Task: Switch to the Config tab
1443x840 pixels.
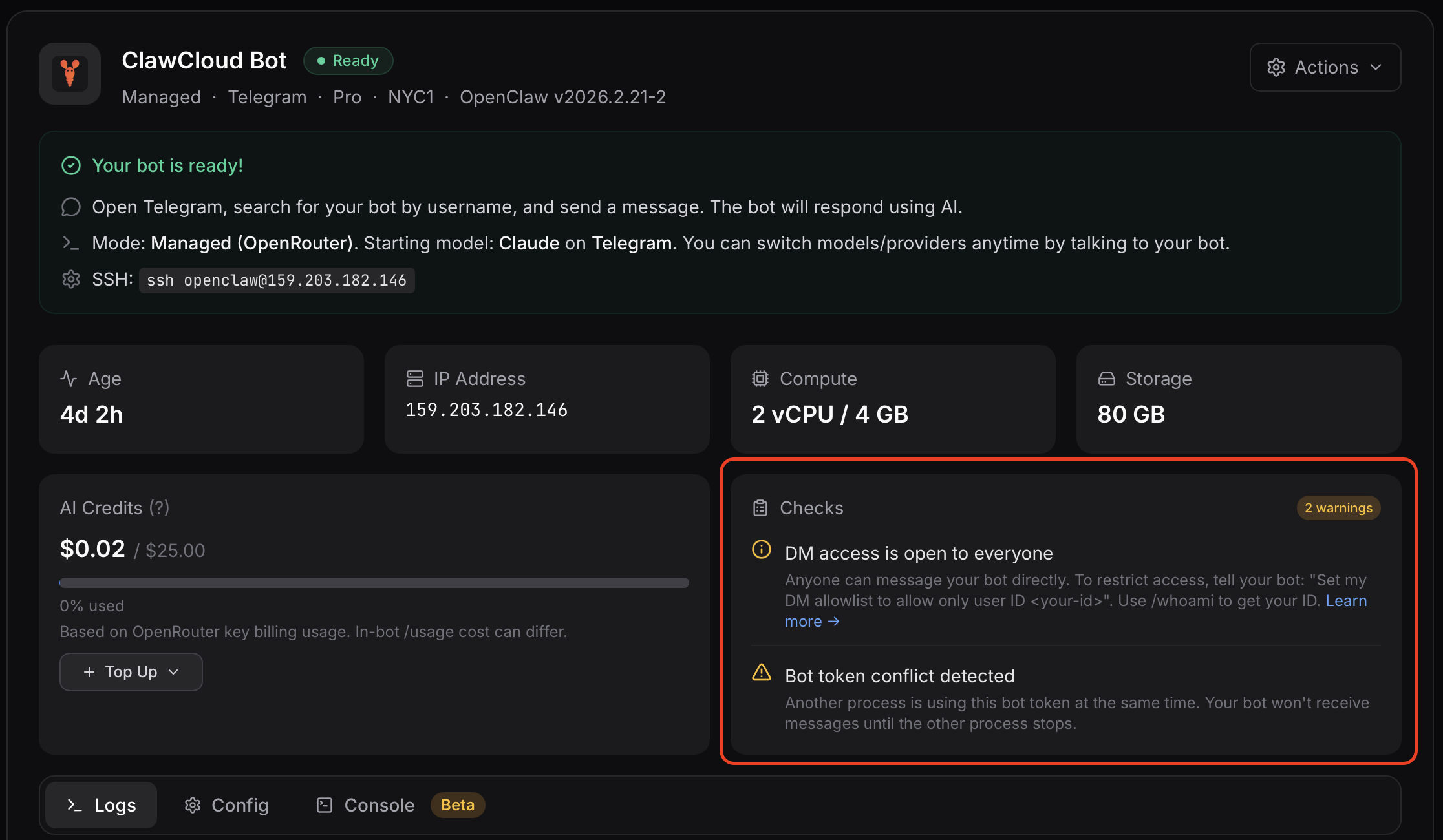Action: click(x=226, y=804)
